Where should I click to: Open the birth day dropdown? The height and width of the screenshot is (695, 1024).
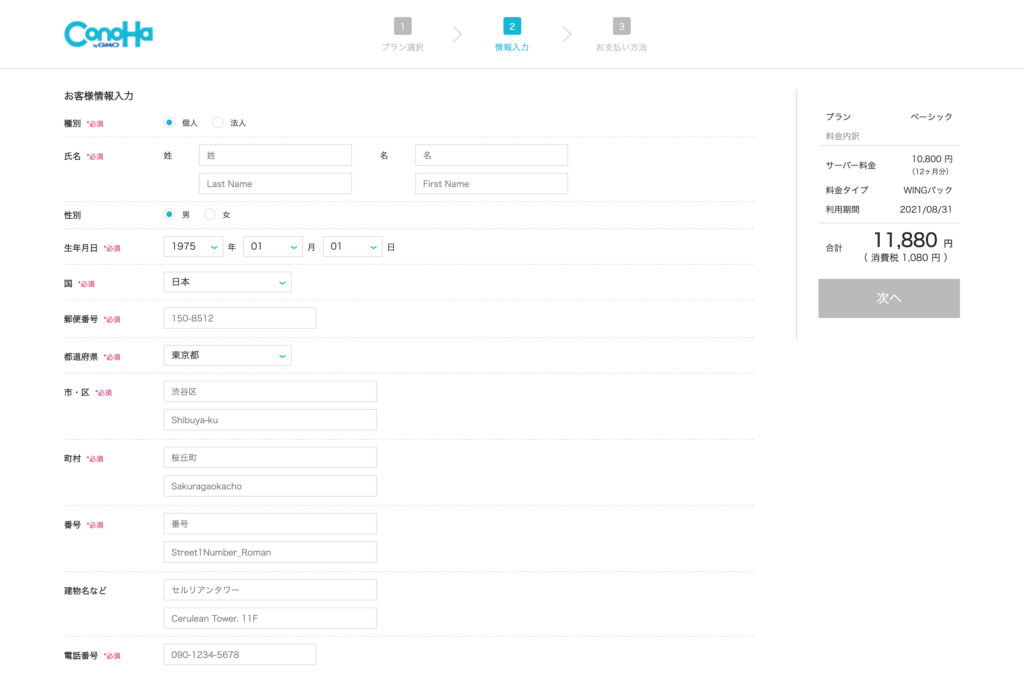coord(353,246)
